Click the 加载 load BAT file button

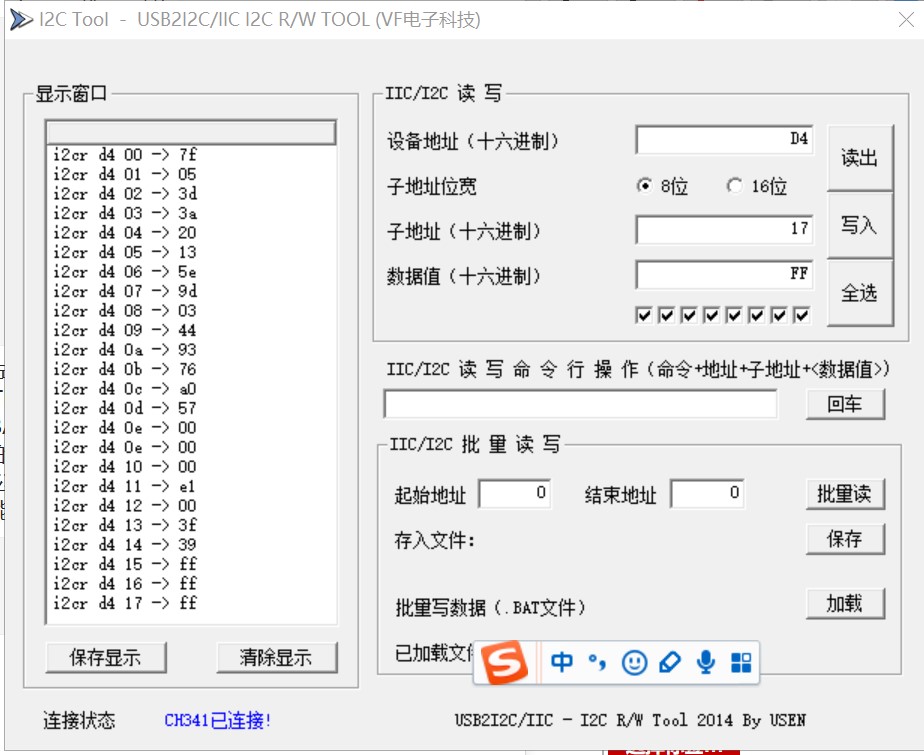click(844, 604)
